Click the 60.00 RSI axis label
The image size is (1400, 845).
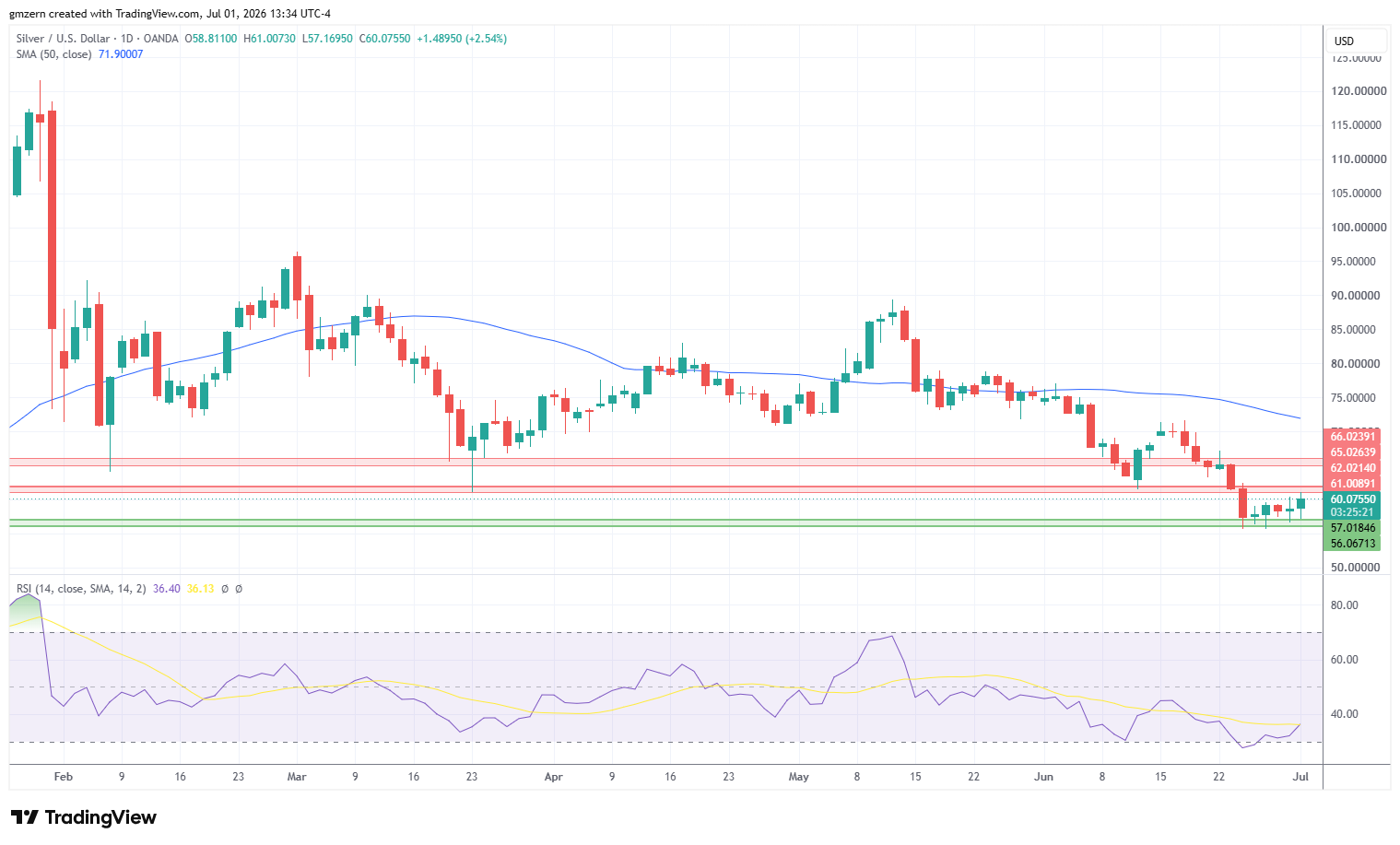1345,660
